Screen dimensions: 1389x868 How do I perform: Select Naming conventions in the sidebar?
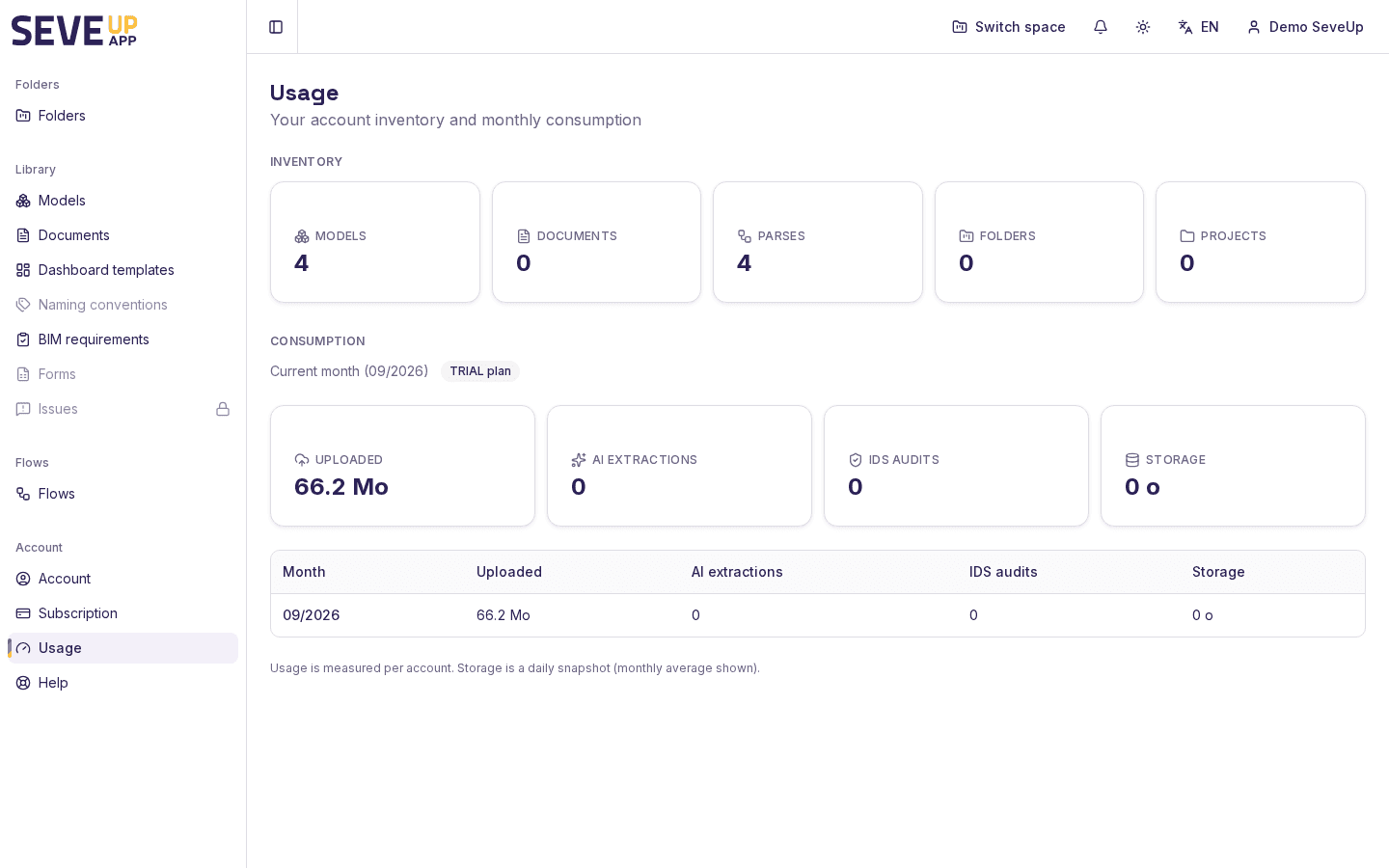pos(123,305)
